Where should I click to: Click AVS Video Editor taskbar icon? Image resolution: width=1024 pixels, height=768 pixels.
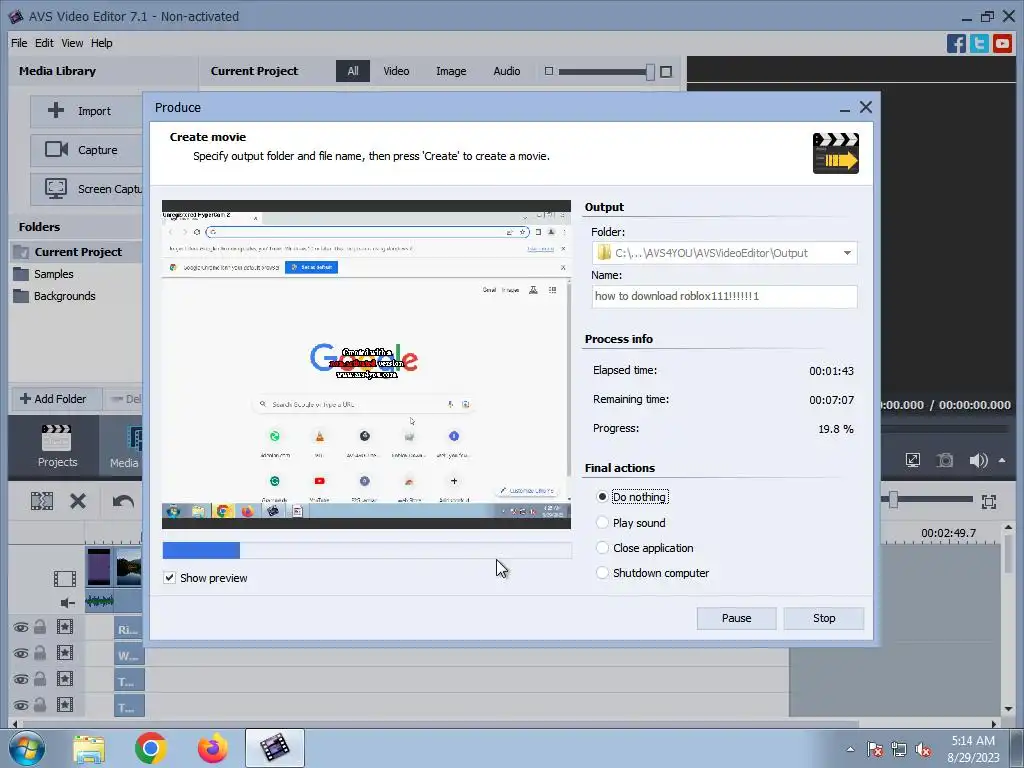click(274, 748)
